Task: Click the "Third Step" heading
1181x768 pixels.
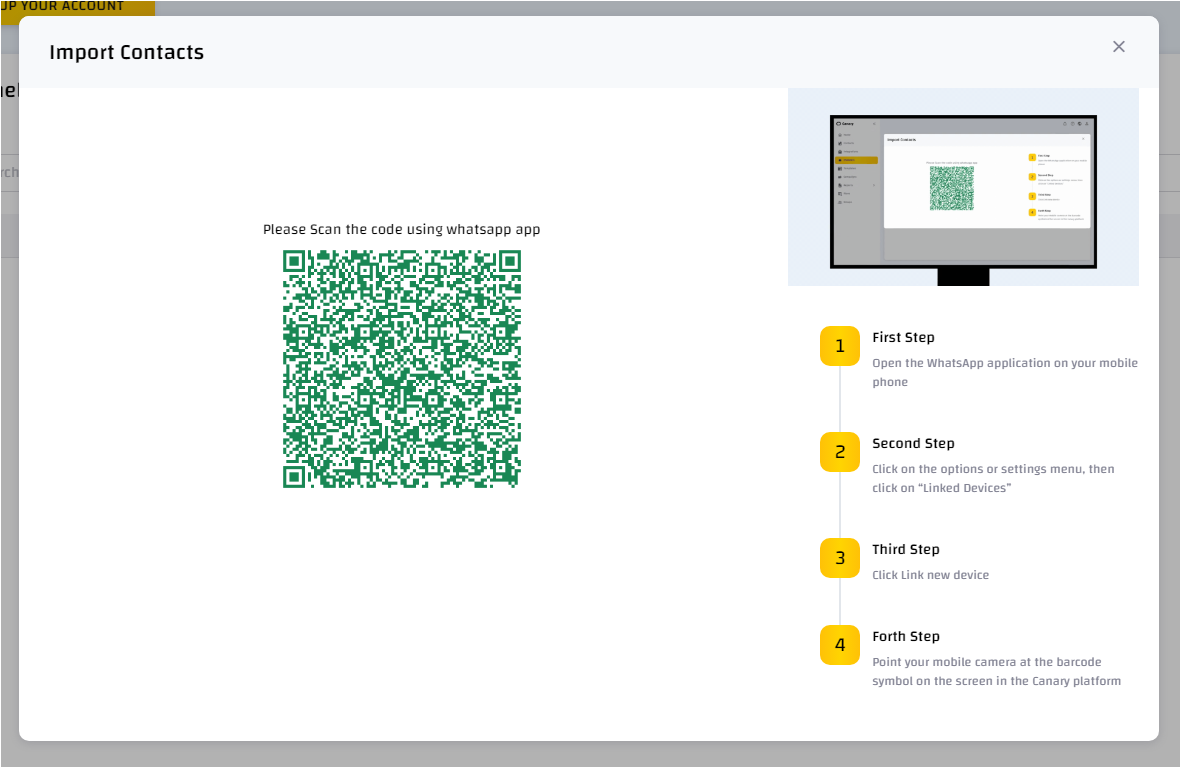Action: [905, 549]
